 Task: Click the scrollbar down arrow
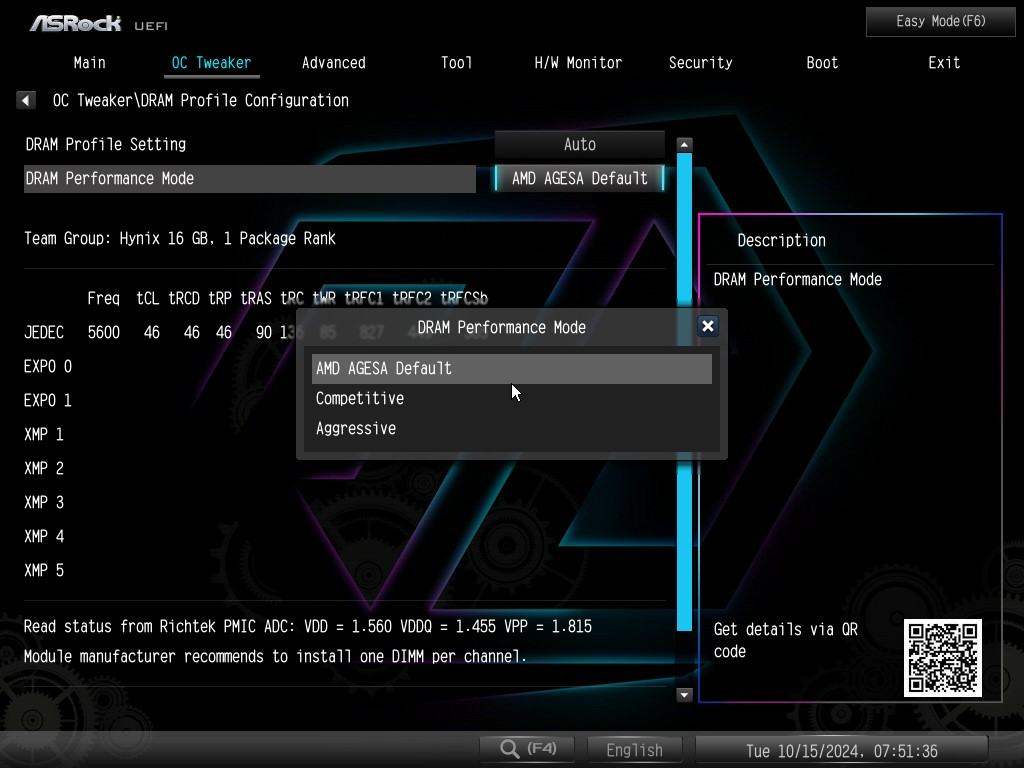click(x=684, y=694)
